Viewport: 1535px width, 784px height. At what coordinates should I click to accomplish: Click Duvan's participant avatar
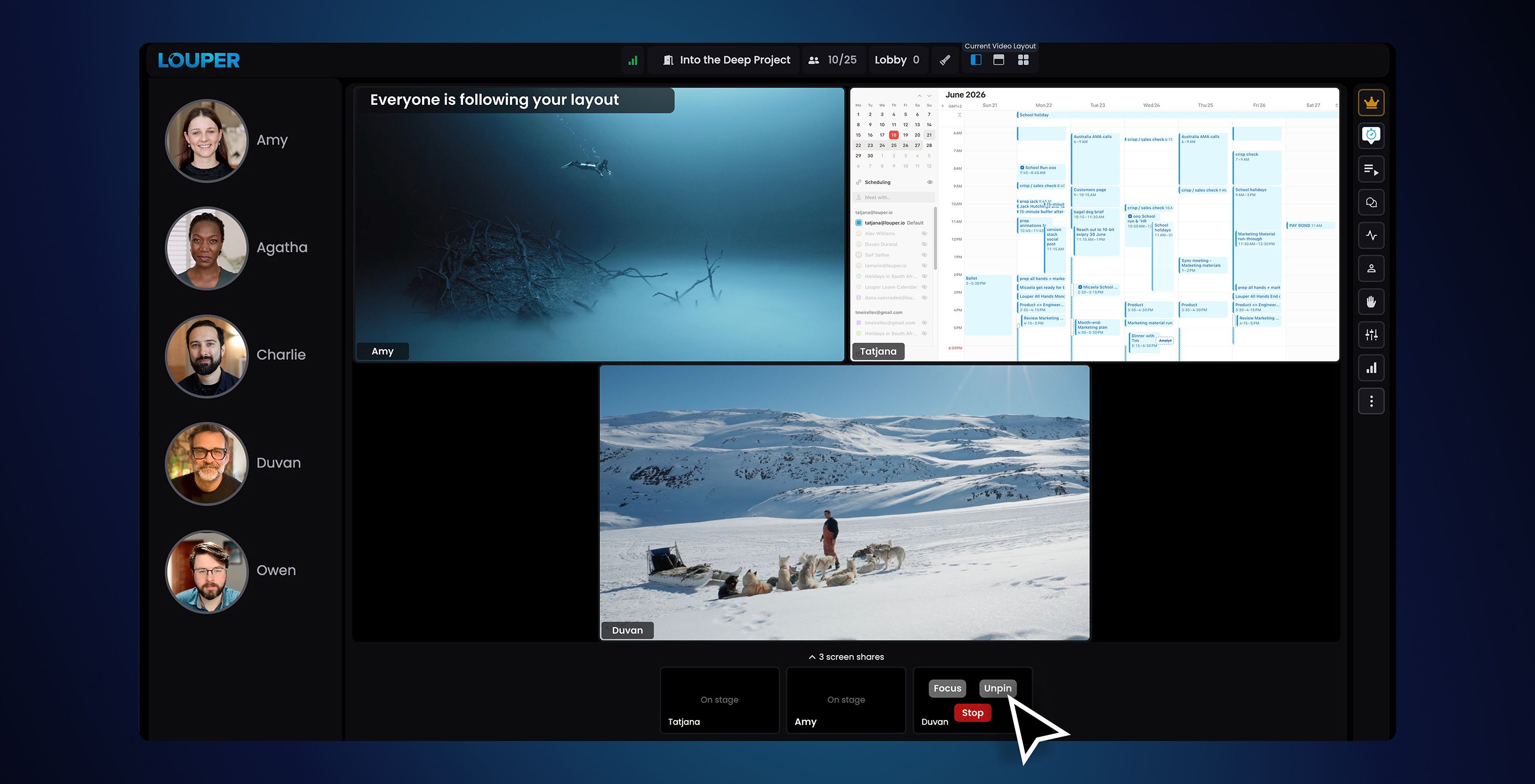coord(207,463)
